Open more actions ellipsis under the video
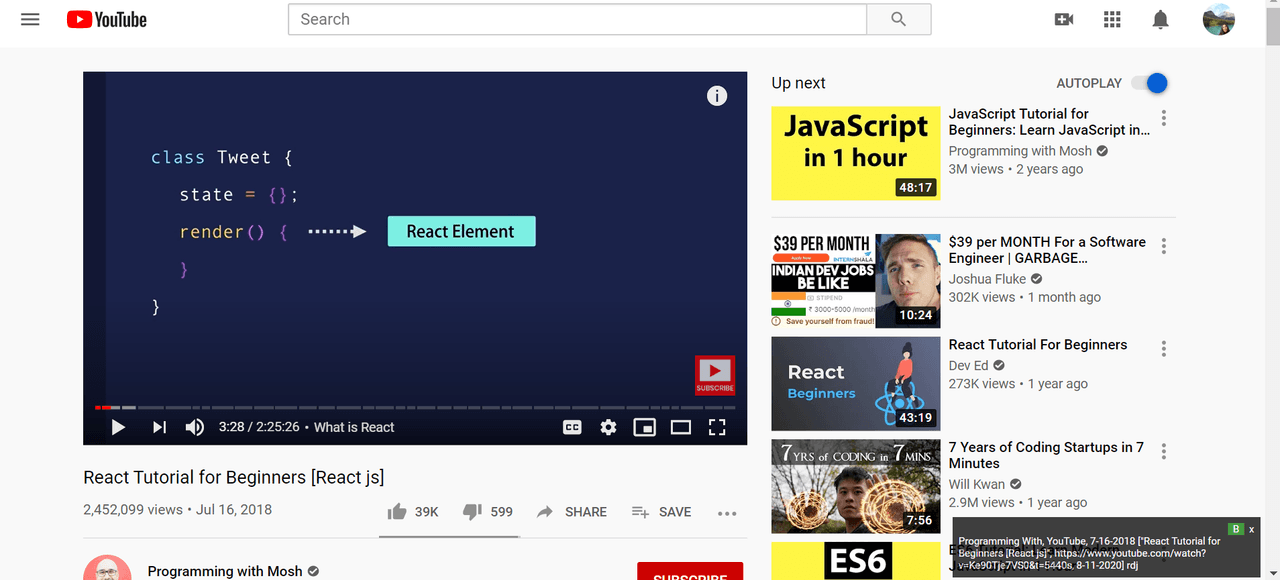1280x580 pixels. click(727, 513)
